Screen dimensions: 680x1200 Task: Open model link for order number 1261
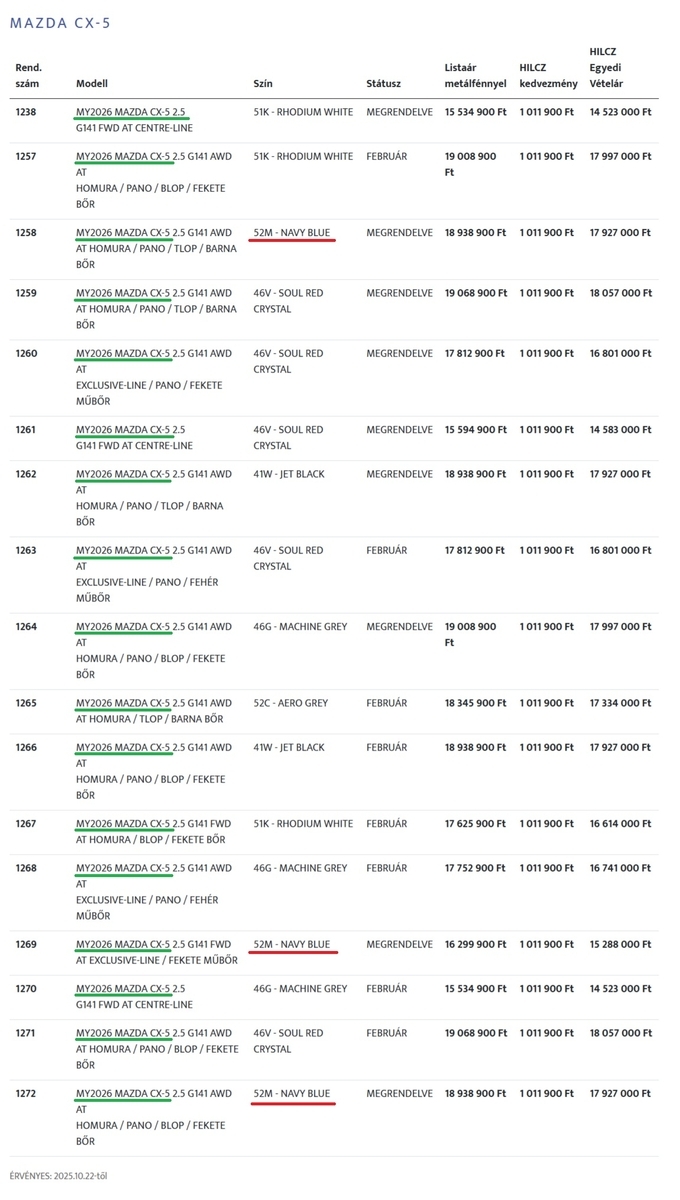click(130, 429)
